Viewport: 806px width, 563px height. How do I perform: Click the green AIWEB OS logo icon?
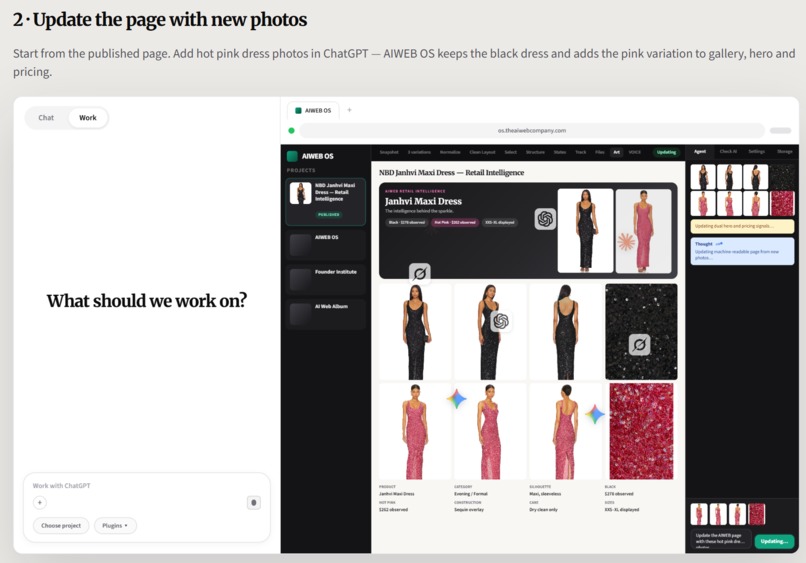point(292,156)
